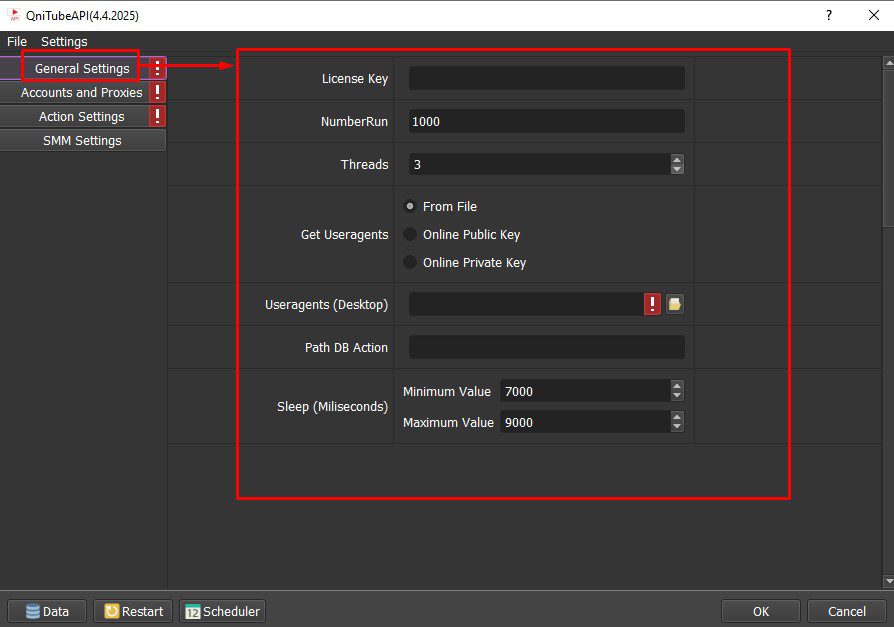Open the Action Settings tab
Viewport: 894px width, 627px height.
coord(82,116)
